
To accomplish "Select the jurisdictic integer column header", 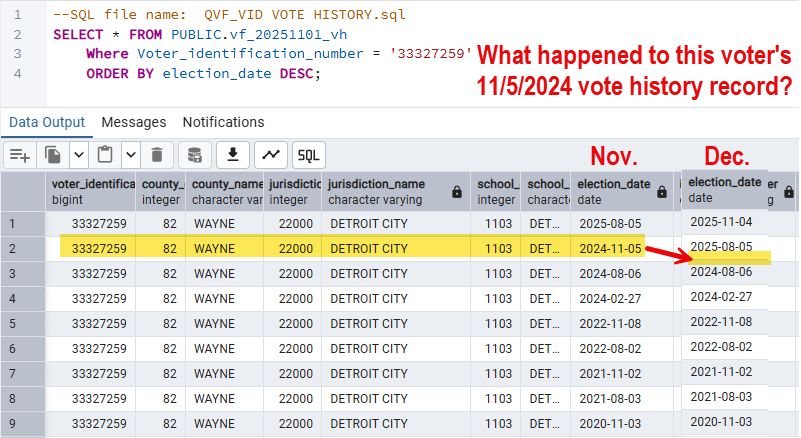I will pyautogui.click(x=293, y=192).
